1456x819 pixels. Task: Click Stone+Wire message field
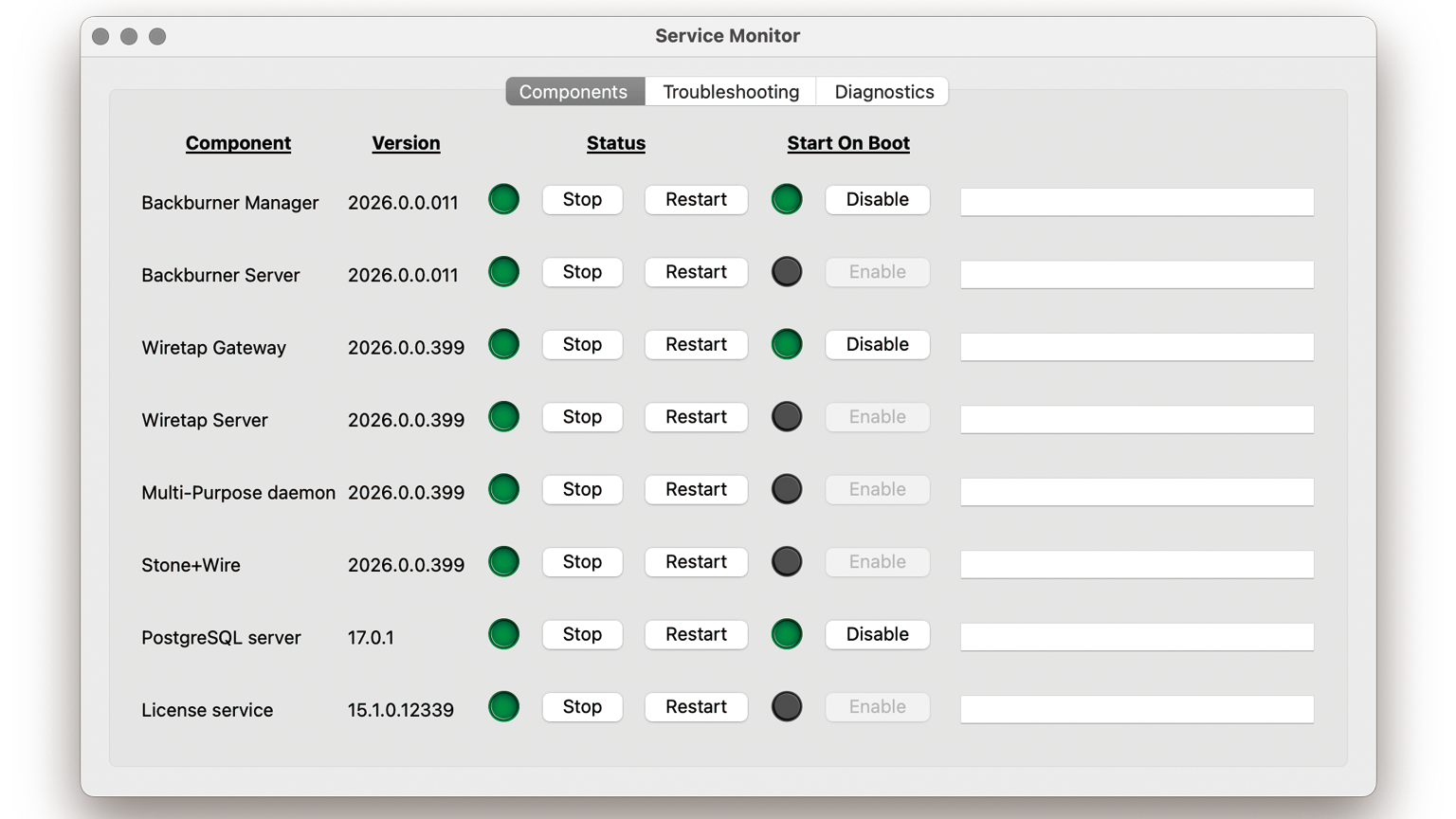coord(1137,564)
